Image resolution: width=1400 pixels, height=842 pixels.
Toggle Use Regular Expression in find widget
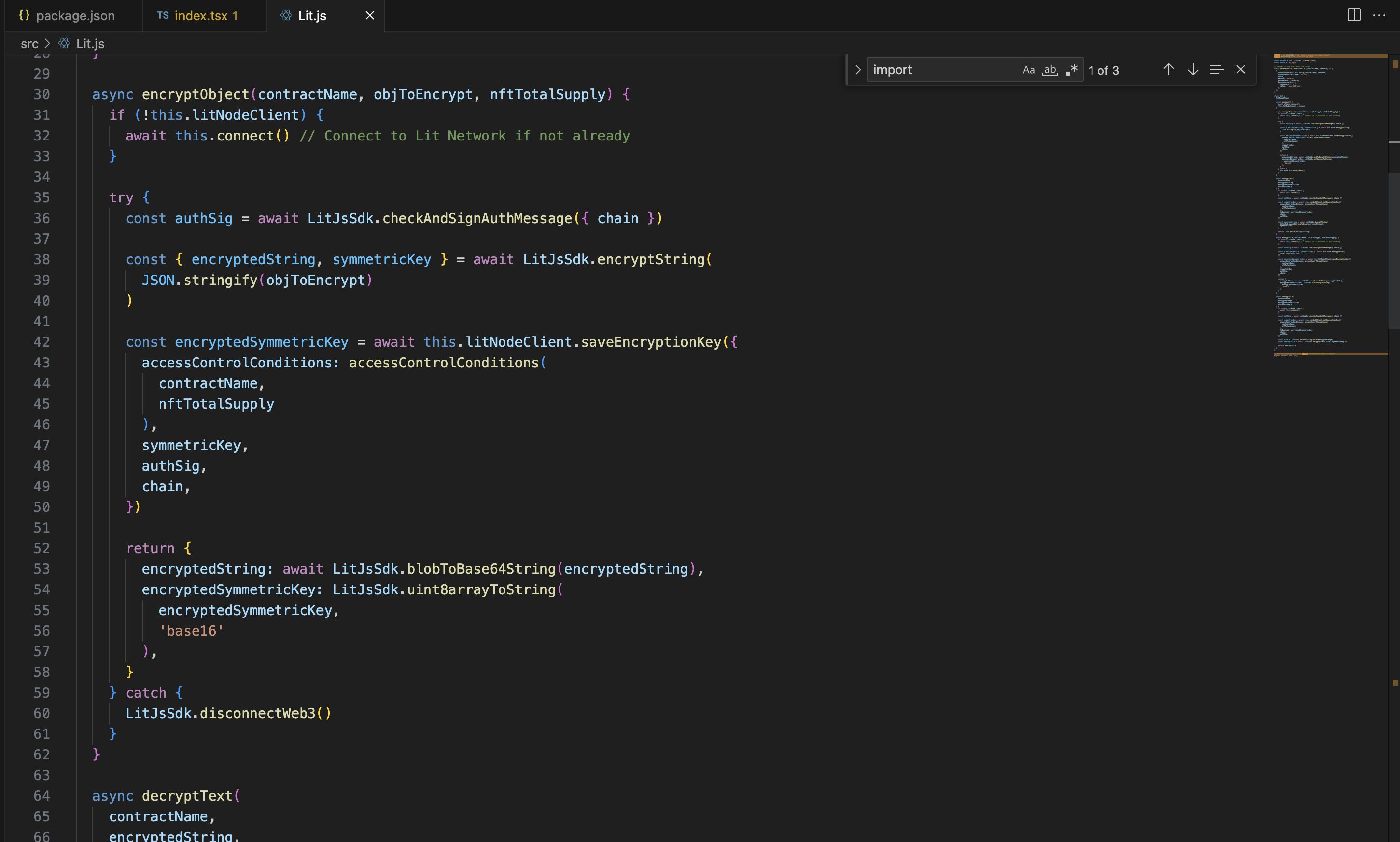[1071, 70]
